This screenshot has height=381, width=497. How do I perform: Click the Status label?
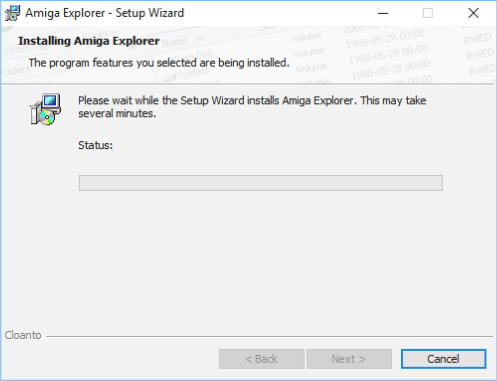tap(95, 145)
